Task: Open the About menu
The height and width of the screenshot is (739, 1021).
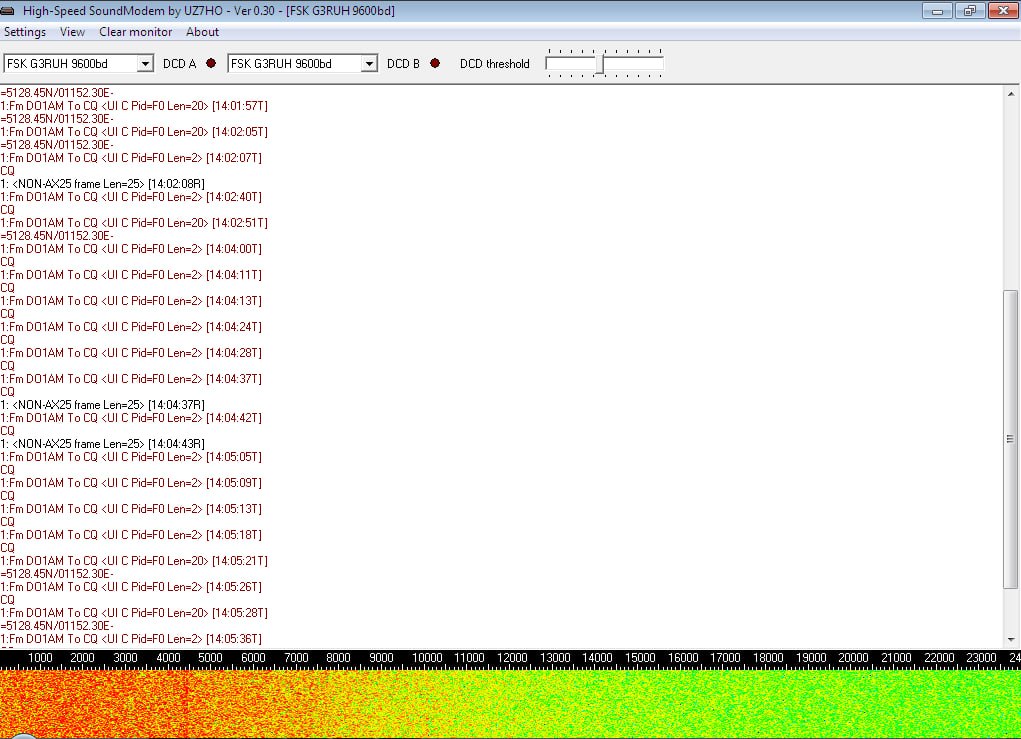Action: coord(203,32)
